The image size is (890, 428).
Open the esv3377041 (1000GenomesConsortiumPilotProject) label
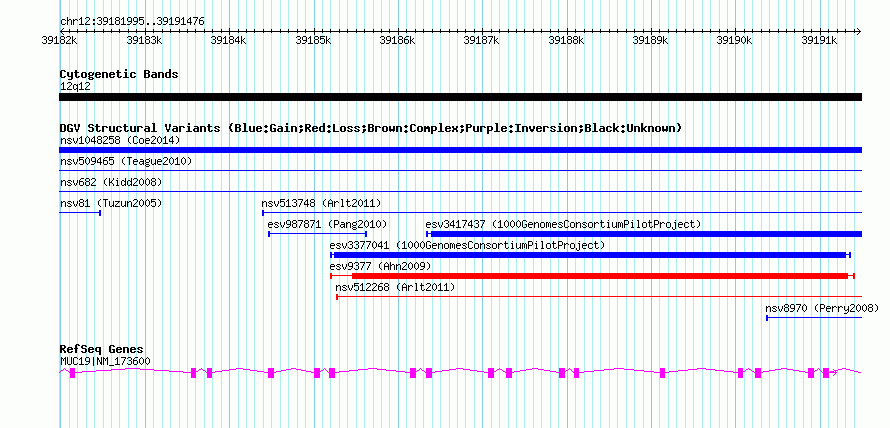tap(467, 245)
